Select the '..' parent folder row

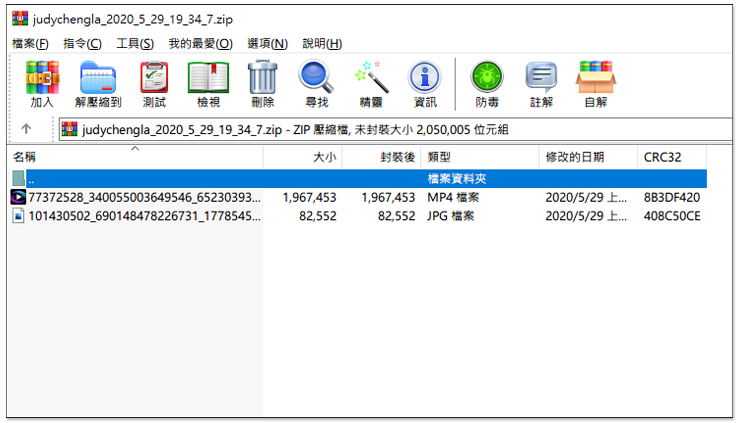[x=358, y=179]
